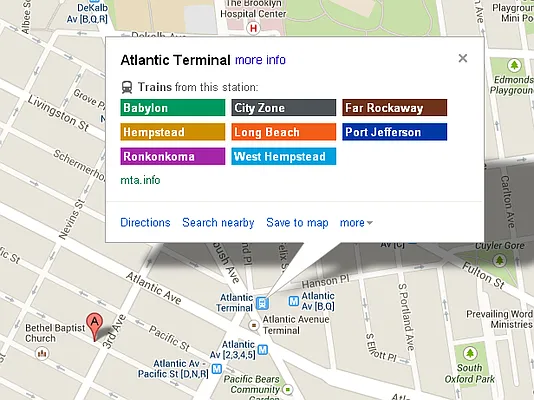This screenshot has height=400, width=534.
Task: Click the South Oxford Park tree icon
Action: (470, 353)
